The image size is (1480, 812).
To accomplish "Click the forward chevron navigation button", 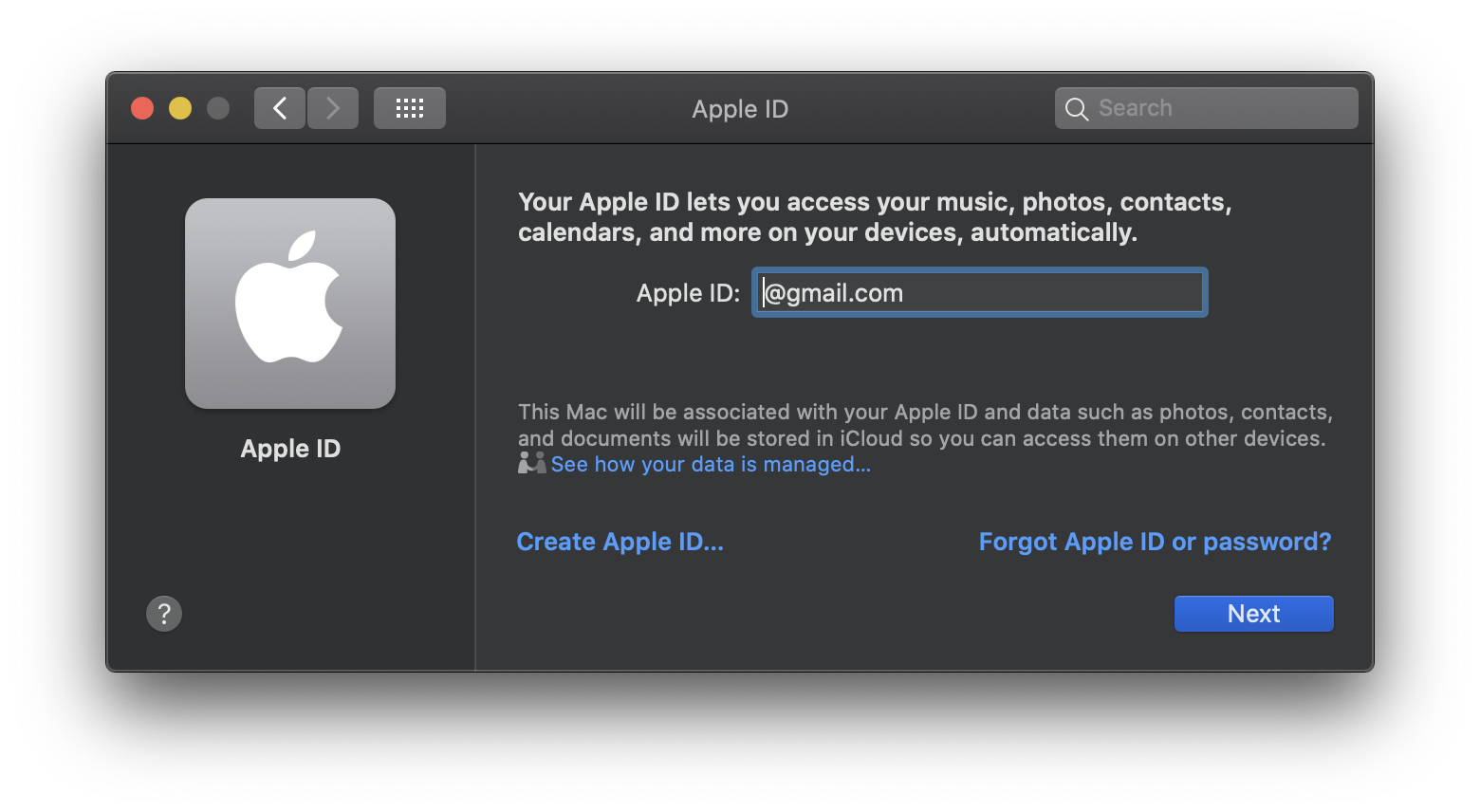I will 333,108.
